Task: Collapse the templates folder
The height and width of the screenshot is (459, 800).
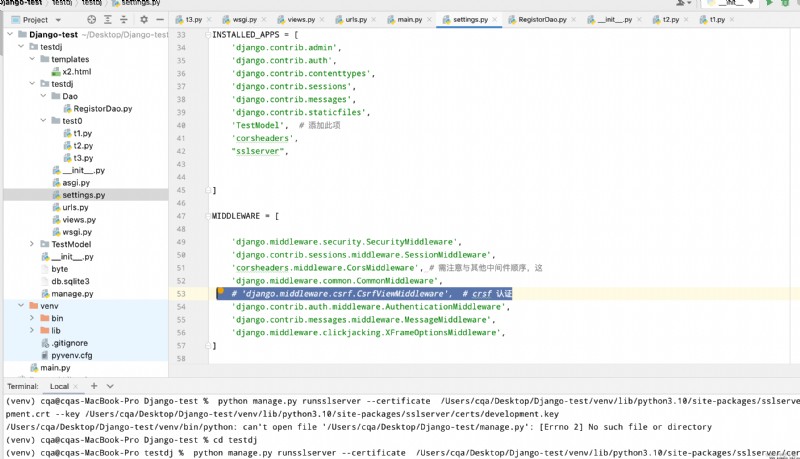Action: tap(32, 59)
